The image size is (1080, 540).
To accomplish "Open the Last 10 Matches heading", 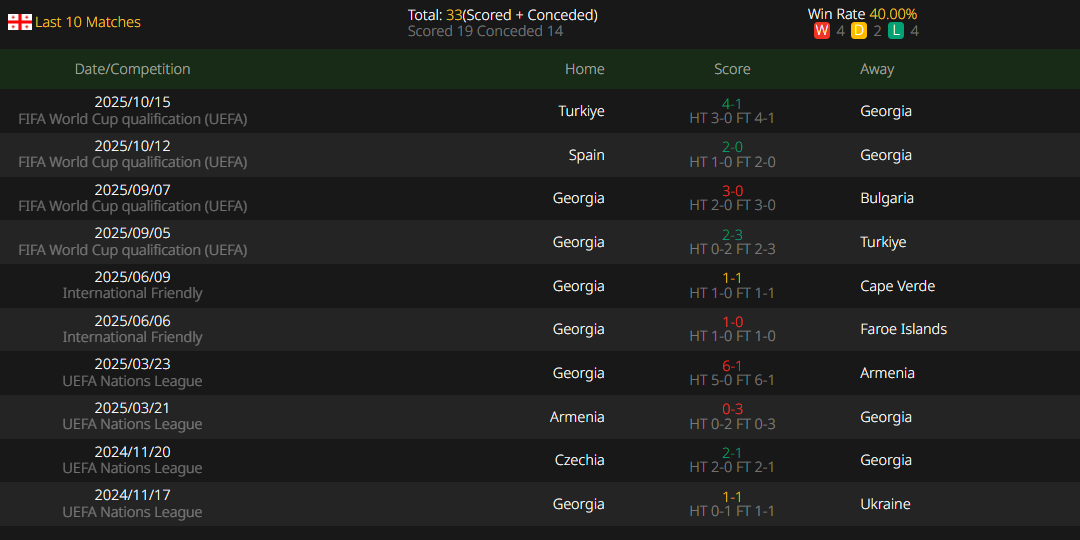I will (x=88, y=22).
